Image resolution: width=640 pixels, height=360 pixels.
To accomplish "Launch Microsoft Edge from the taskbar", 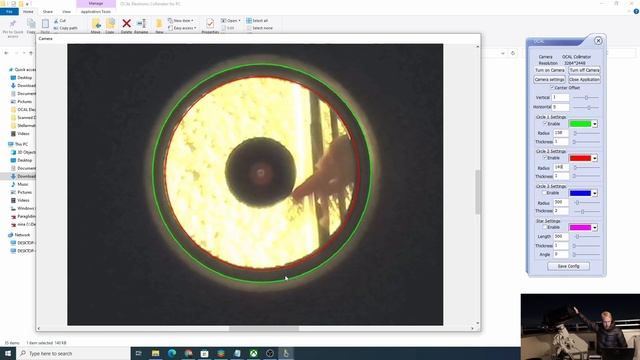I will [x=172, y=353].
